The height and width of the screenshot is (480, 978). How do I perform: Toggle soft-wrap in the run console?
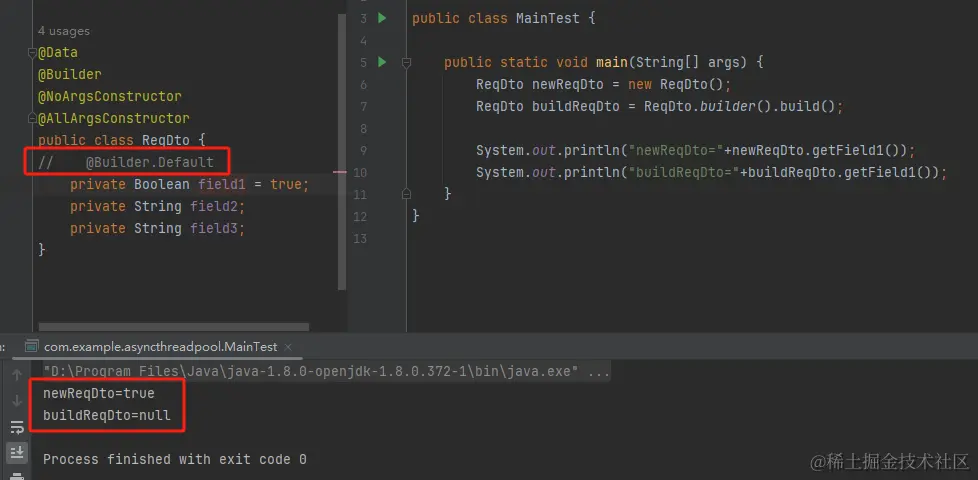[17, 427]
